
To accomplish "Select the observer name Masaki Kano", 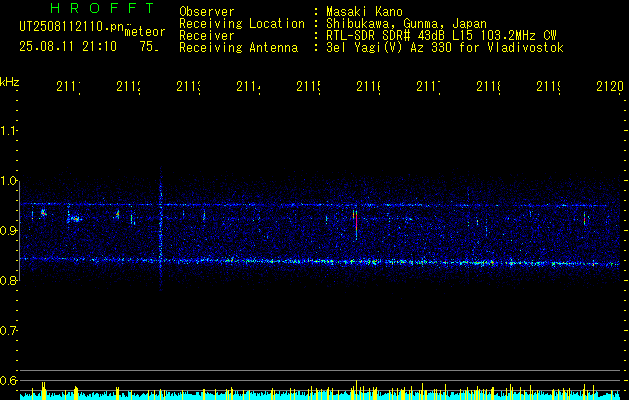I will point(364,12).
